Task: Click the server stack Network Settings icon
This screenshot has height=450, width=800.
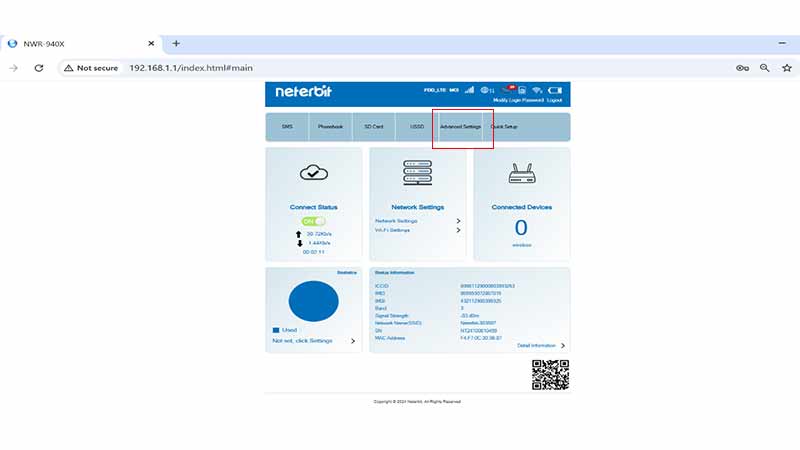Action: (x=417, y=173)
